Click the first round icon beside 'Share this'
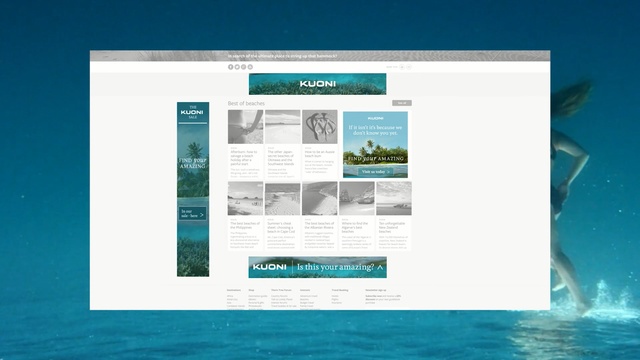The height and width of the screenshot is (360, 640). pyautogui.click(x=402, y=67)
